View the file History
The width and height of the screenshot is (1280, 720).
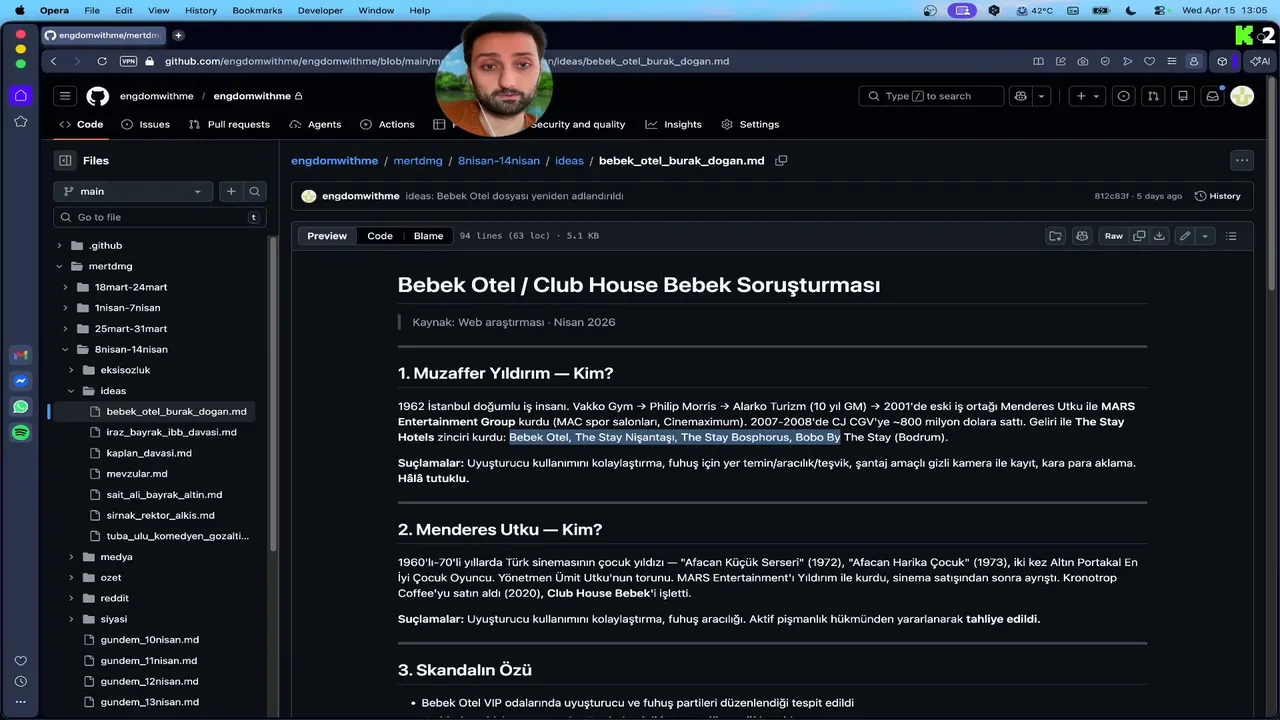pos(1217,196)
